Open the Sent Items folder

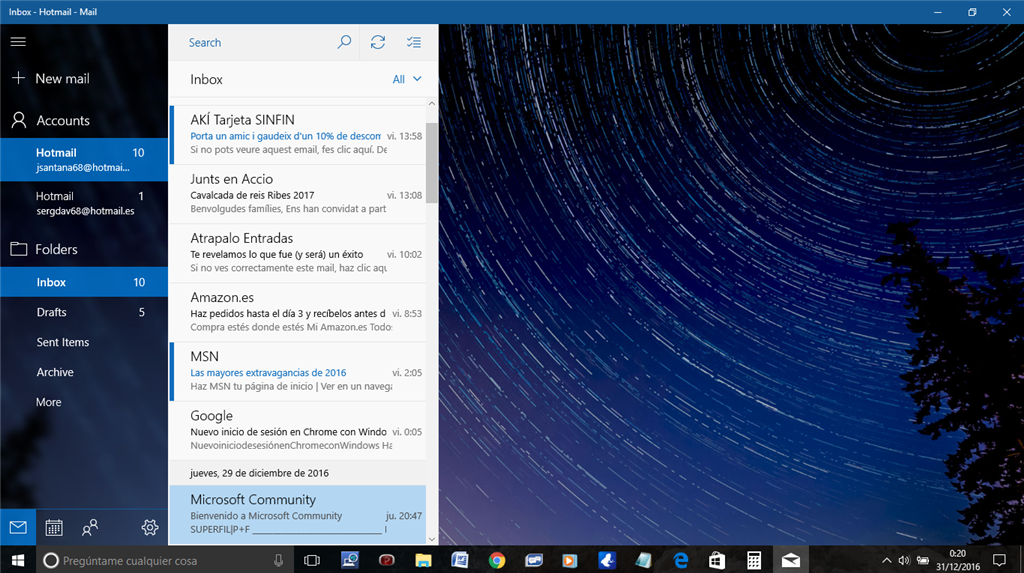84,342
